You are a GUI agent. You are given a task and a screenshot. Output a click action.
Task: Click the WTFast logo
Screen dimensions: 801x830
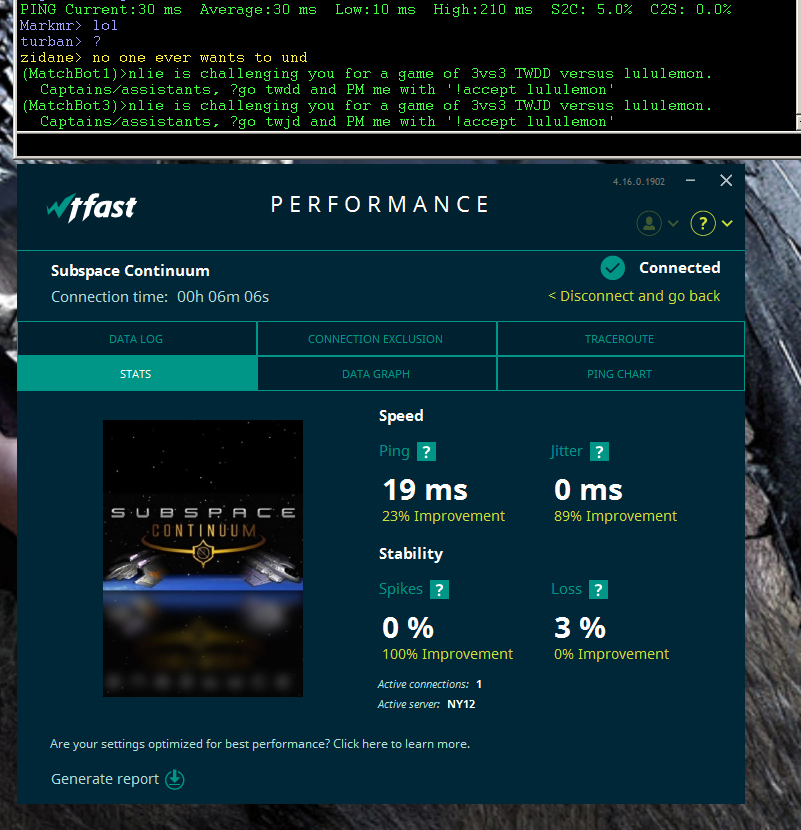click(x=92, y=207)
